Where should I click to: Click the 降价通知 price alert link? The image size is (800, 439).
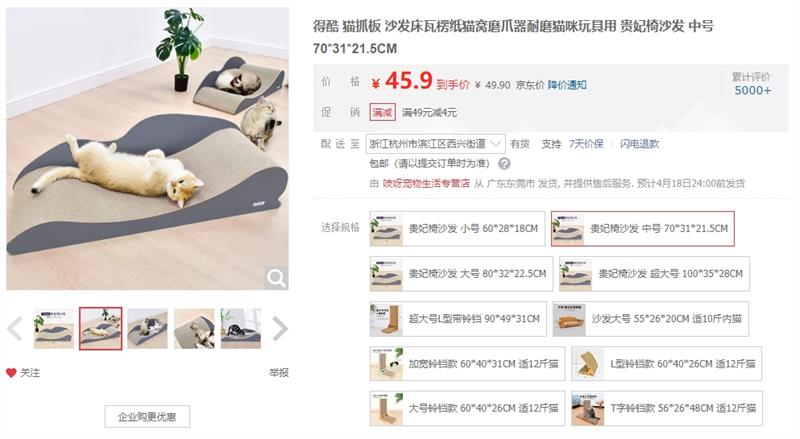[x=567, y=85]
